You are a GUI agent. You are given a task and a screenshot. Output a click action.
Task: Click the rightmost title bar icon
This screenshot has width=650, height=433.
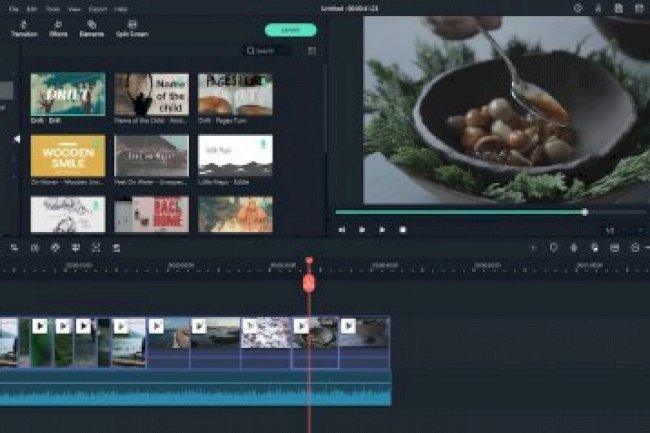[639, 8]
